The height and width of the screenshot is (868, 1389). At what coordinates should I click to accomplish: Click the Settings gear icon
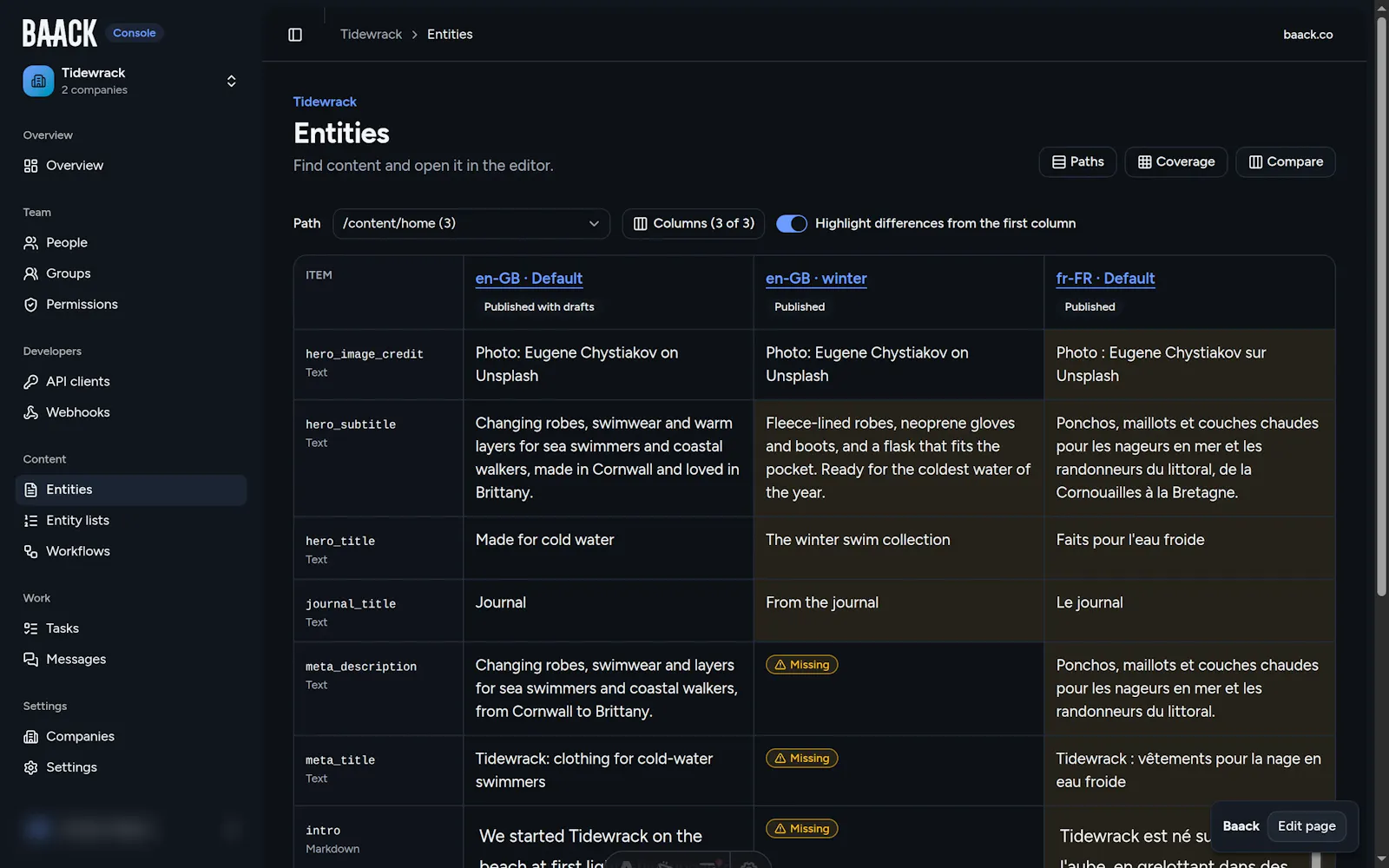click(31, 767)
